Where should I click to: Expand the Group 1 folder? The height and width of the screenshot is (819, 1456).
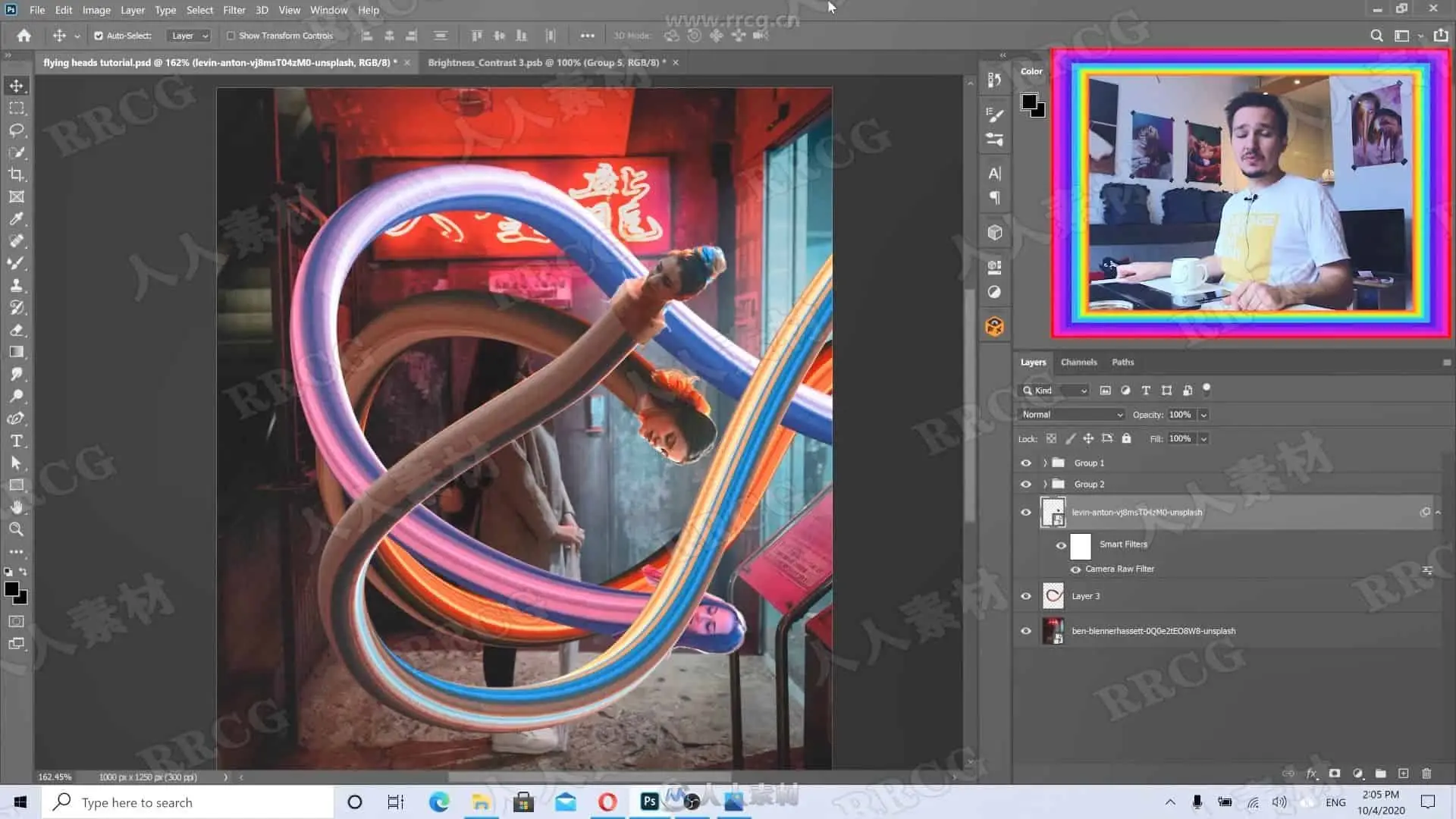pyautogui.click(x=1045, y=463)
